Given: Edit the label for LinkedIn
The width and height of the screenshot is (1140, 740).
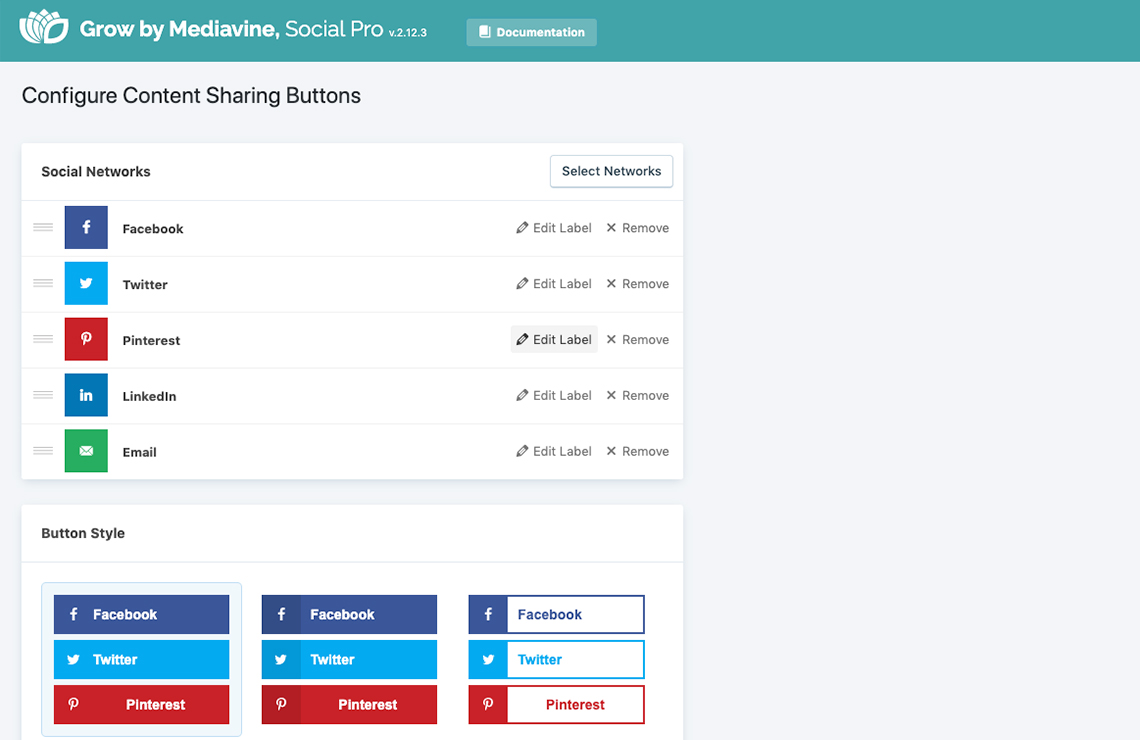Looking at the screenshot, I should pyautogui.click(x=554, y=395).
